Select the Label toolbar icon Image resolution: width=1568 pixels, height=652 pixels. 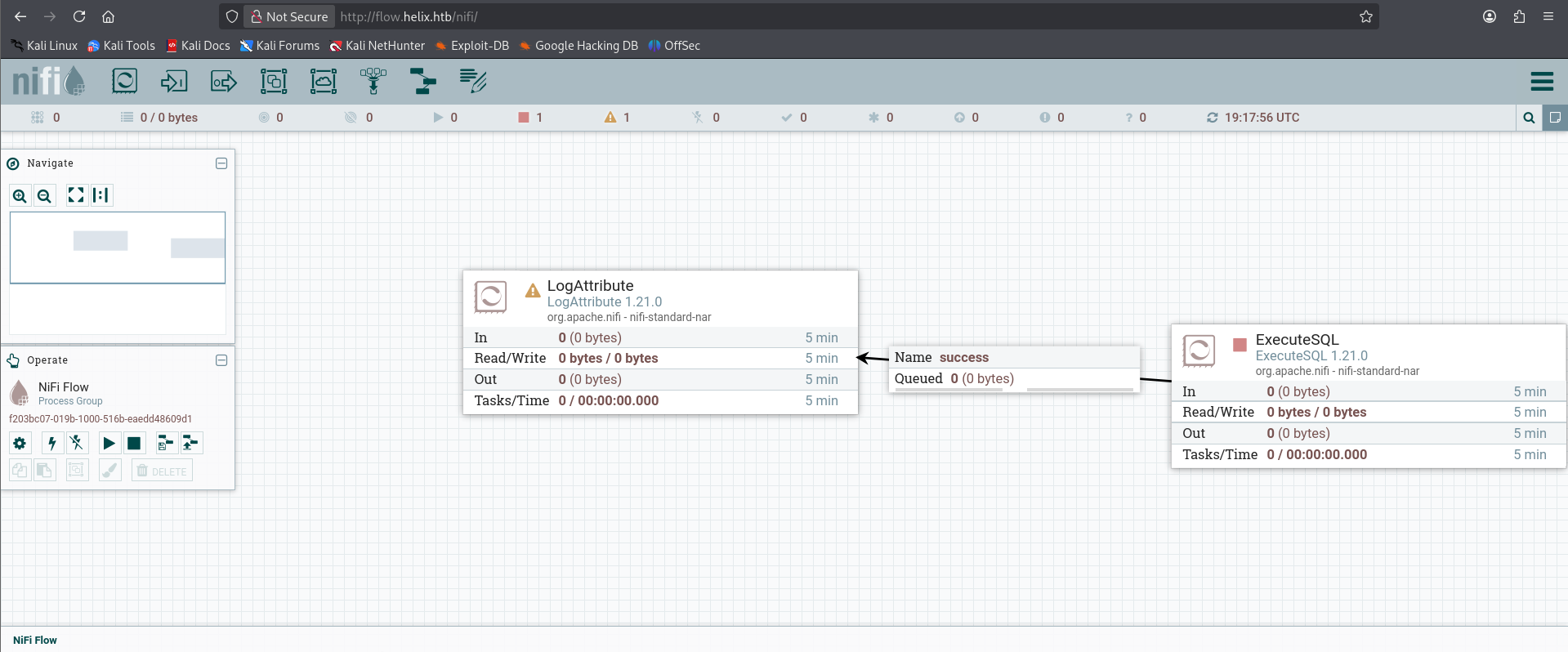pos(473,81)
